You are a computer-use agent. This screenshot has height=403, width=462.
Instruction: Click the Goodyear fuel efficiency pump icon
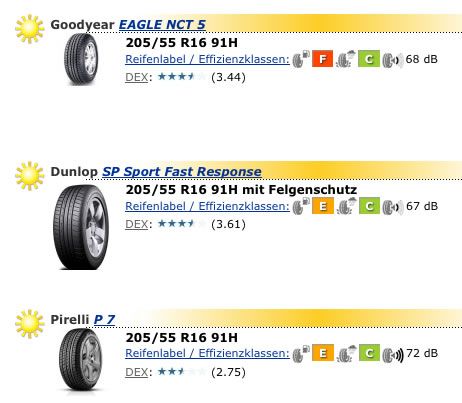point(301,59)
